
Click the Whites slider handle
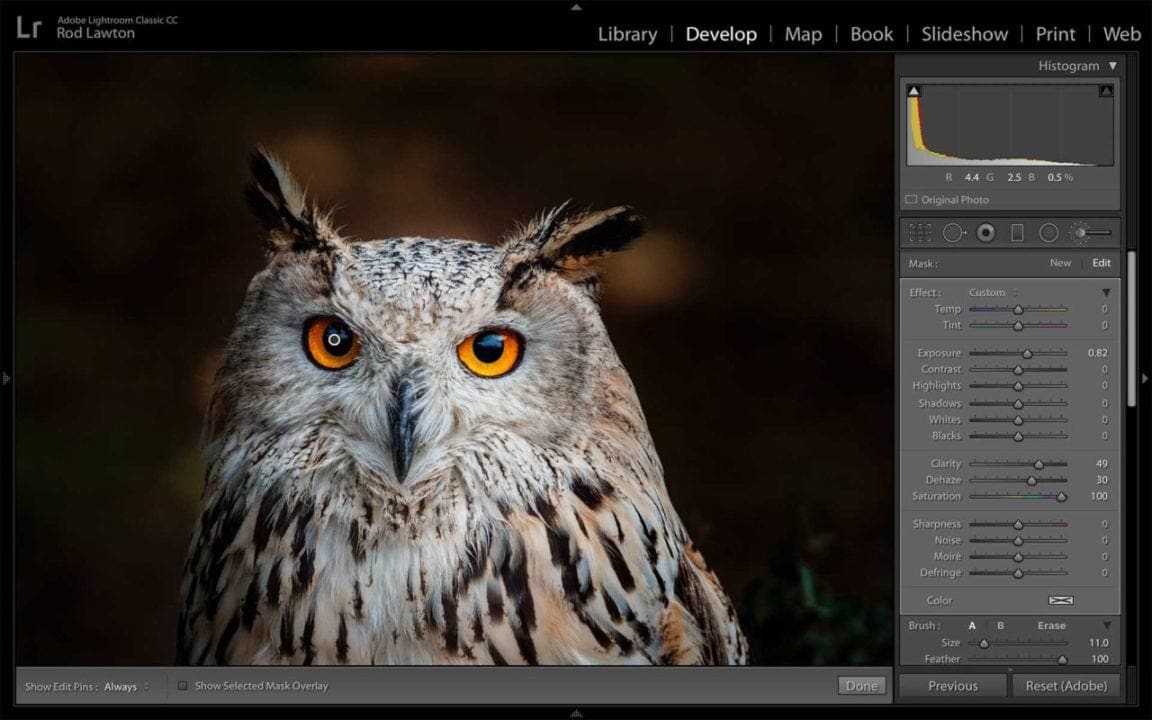coord(1018,420)
